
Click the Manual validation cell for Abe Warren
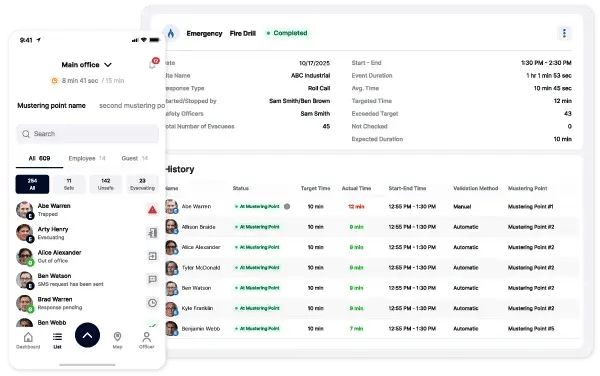(462, 207)
